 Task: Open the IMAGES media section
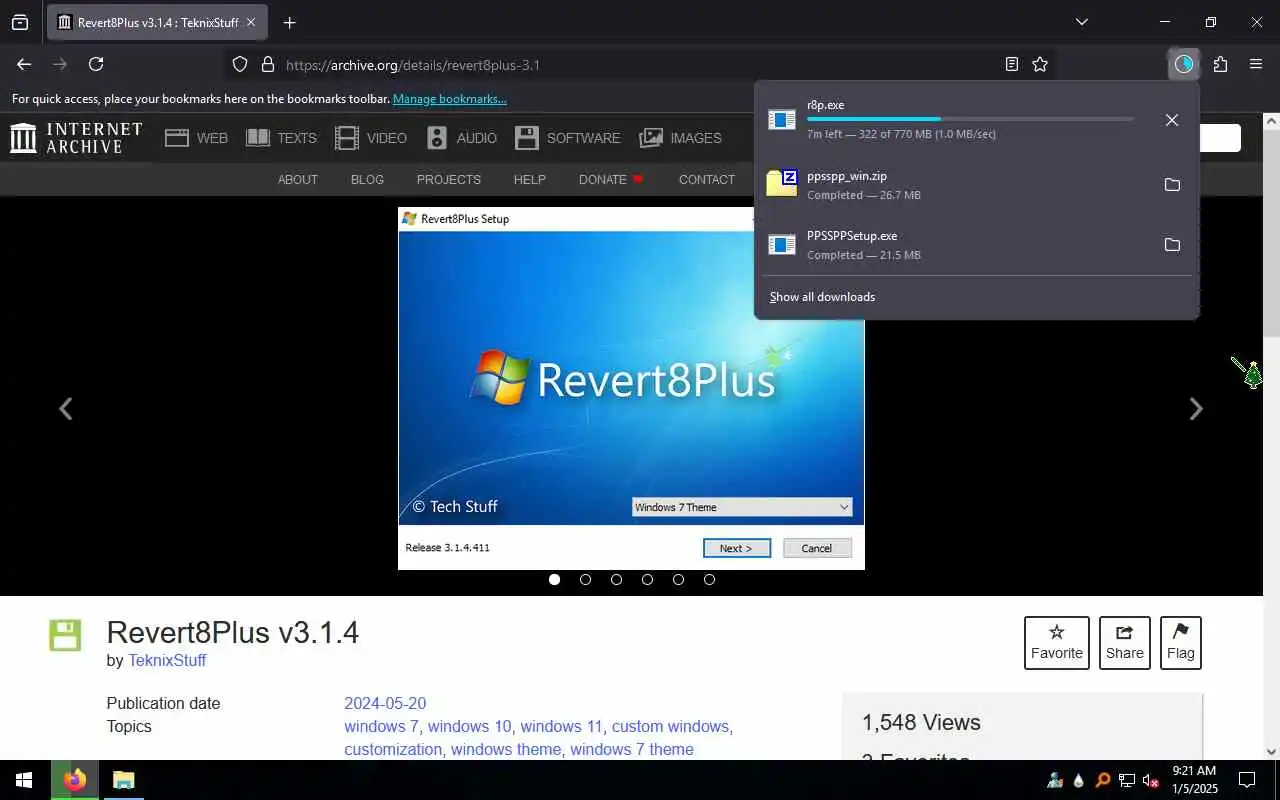[680, 138]
